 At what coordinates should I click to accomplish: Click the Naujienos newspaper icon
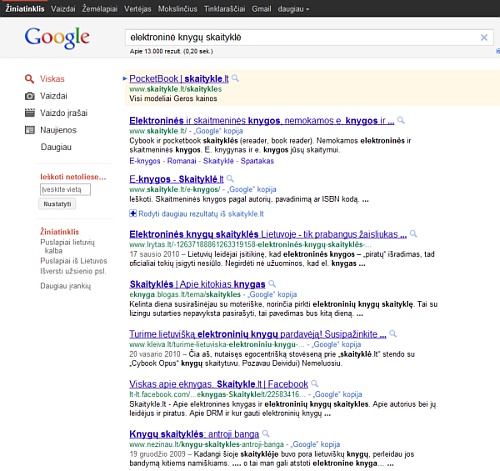(x=30, y=130)
